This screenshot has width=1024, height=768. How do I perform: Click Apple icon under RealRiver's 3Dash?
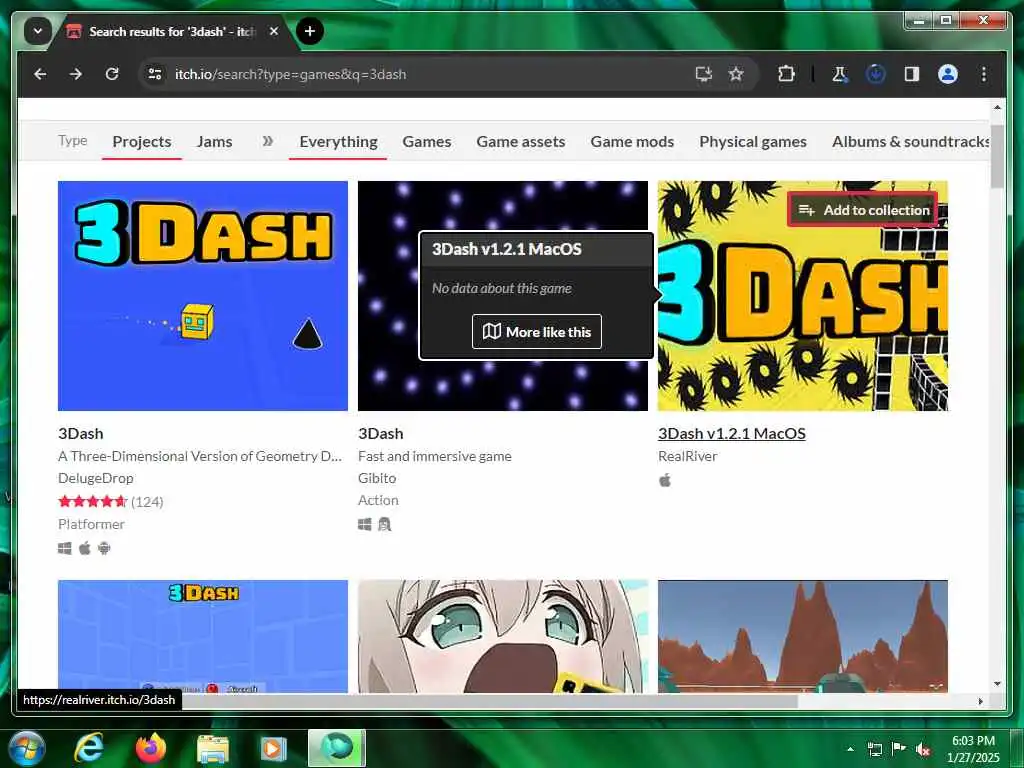coord(665,481)
